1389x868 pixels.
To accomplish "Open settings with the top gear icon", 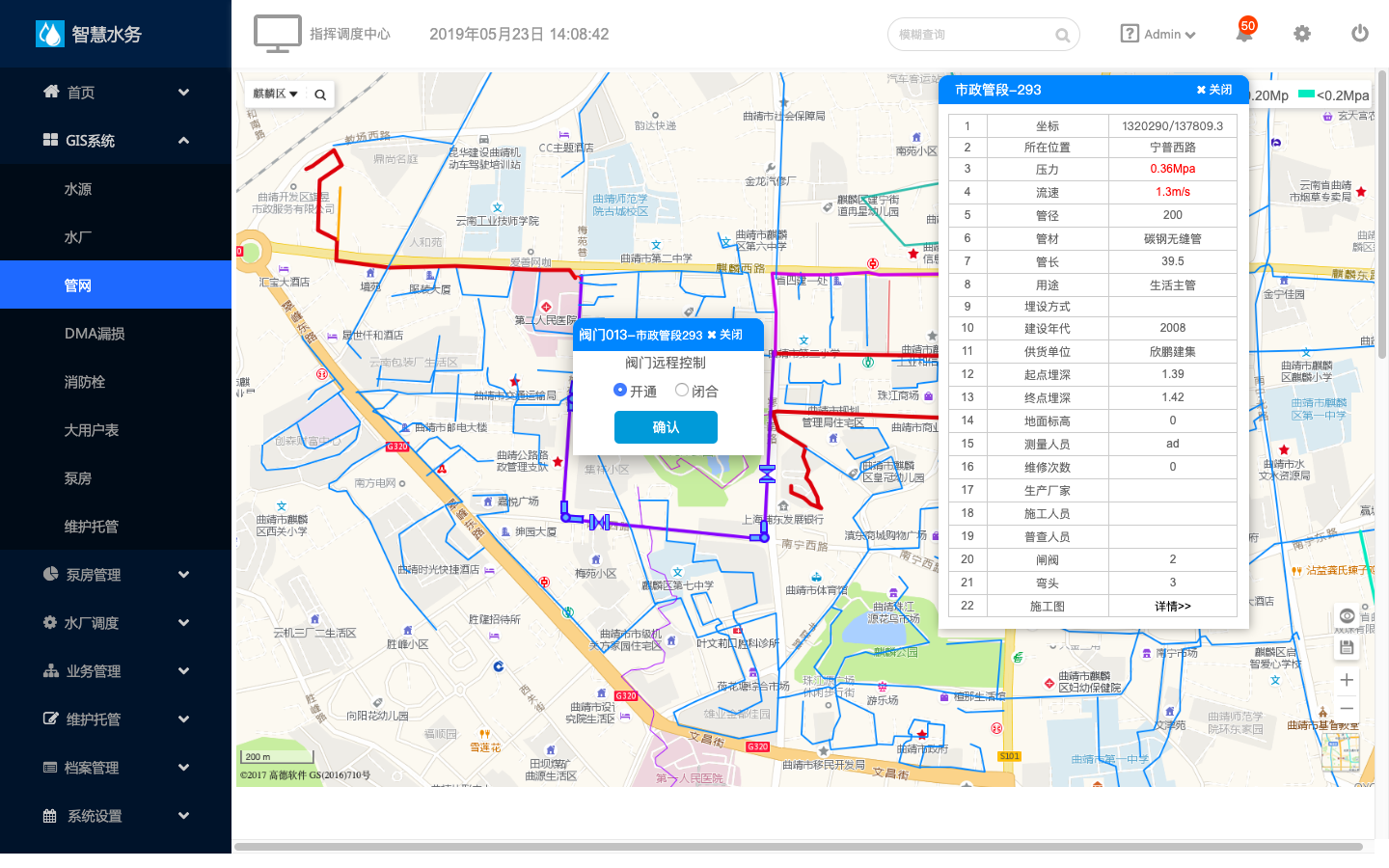I will 1302,34.
